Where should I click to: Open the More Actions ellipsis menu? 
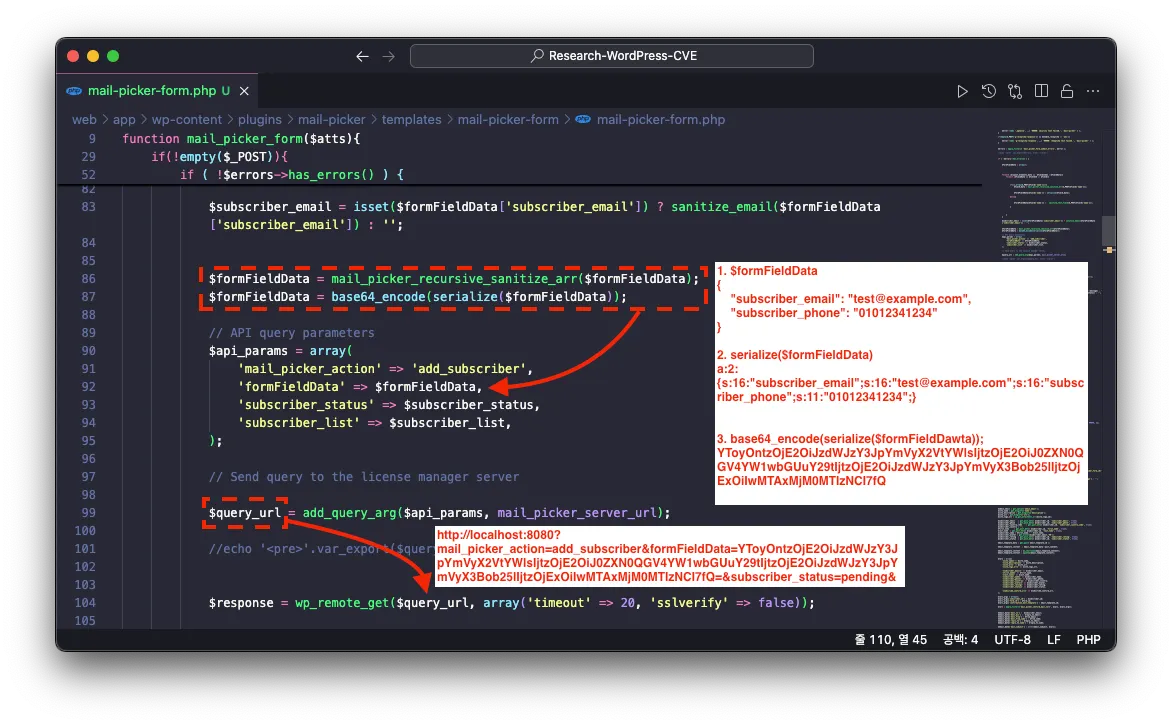point(1093,91)
